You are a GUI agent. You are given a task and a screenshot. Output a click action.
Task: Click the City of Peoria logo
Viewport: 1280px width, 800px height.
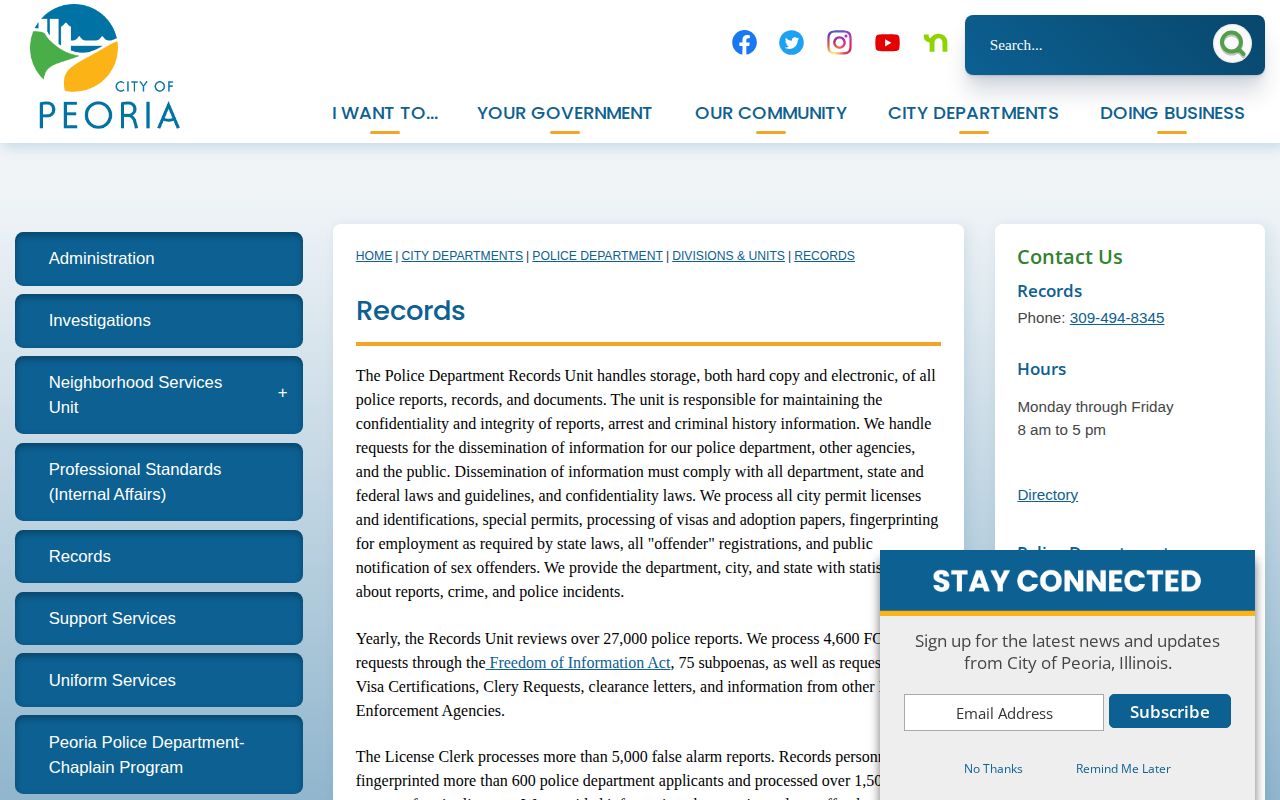point(105,67)
